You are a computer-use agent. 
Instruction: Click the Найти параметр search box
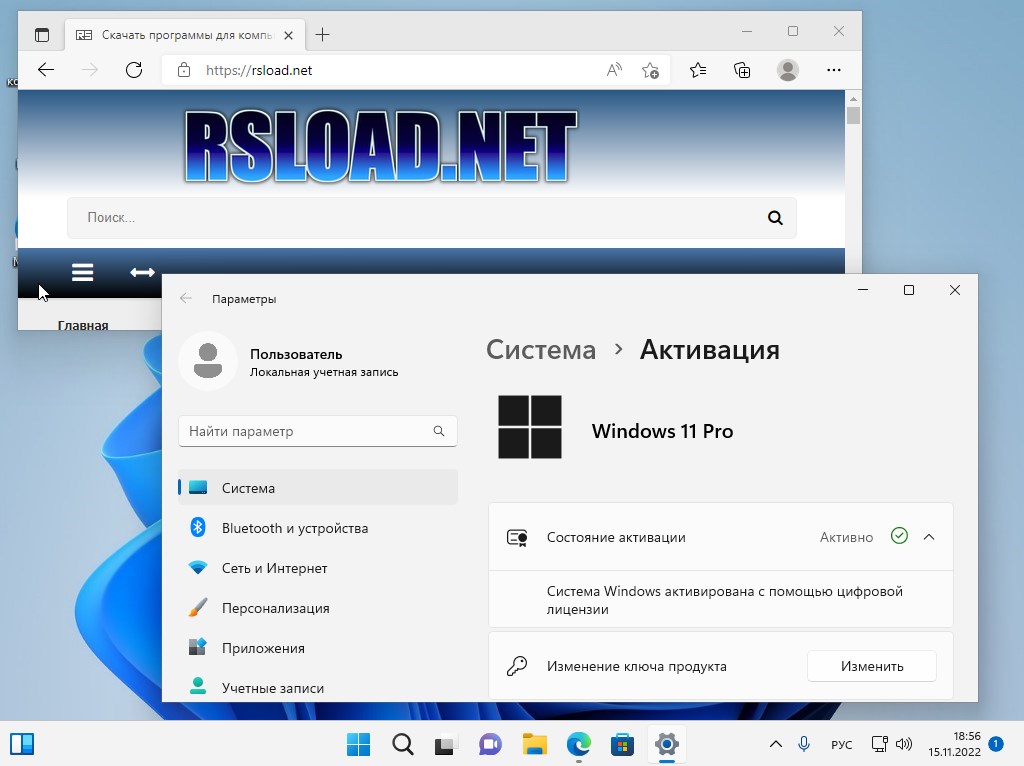[x=317, y=431]
